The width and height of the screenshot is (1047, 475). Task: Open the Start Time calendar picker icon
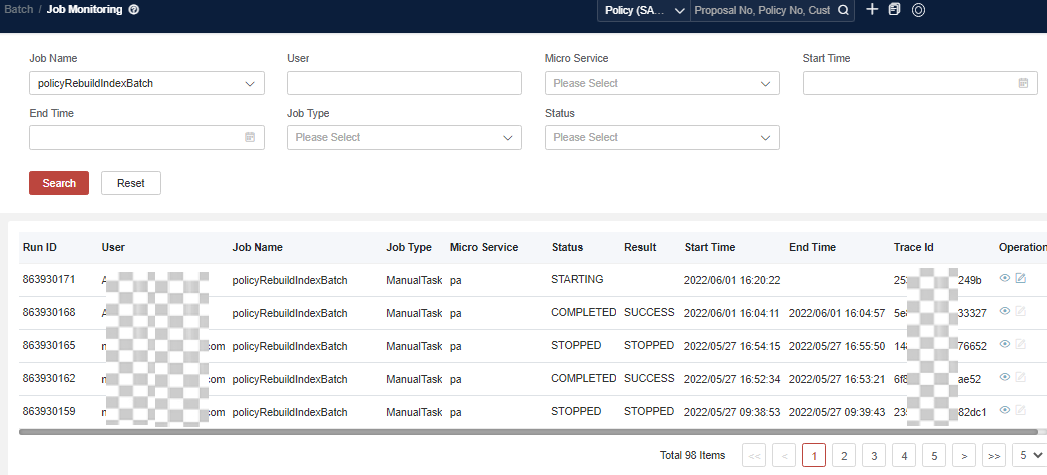(1023, 84)
